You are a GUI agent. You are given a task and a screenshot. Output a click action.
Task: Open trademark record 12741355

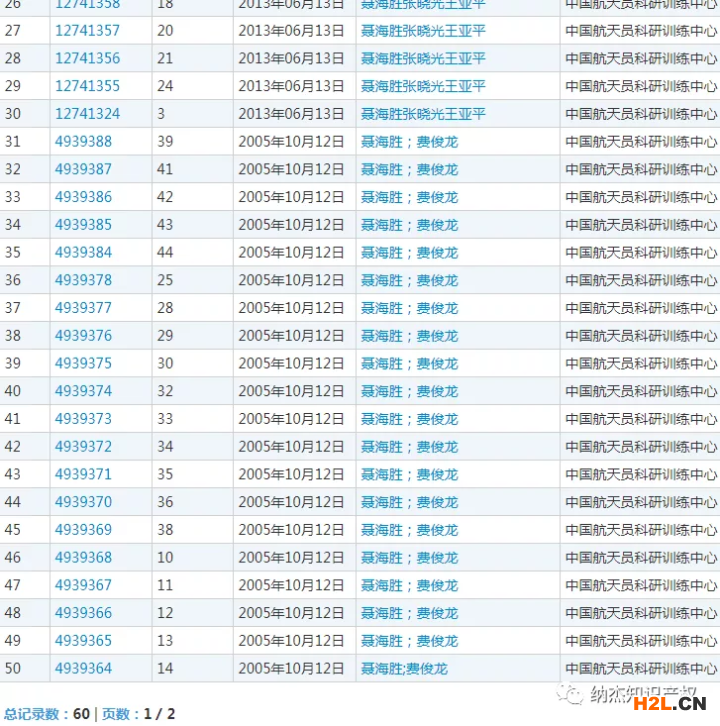pyautogui.click(x=87, y=86)
